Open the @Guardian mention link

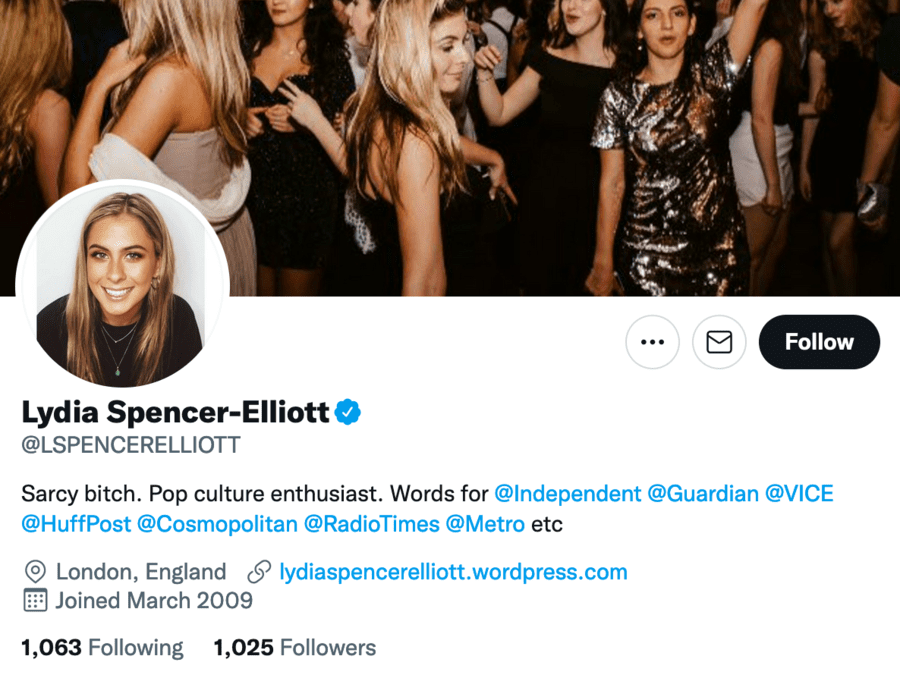703,494
